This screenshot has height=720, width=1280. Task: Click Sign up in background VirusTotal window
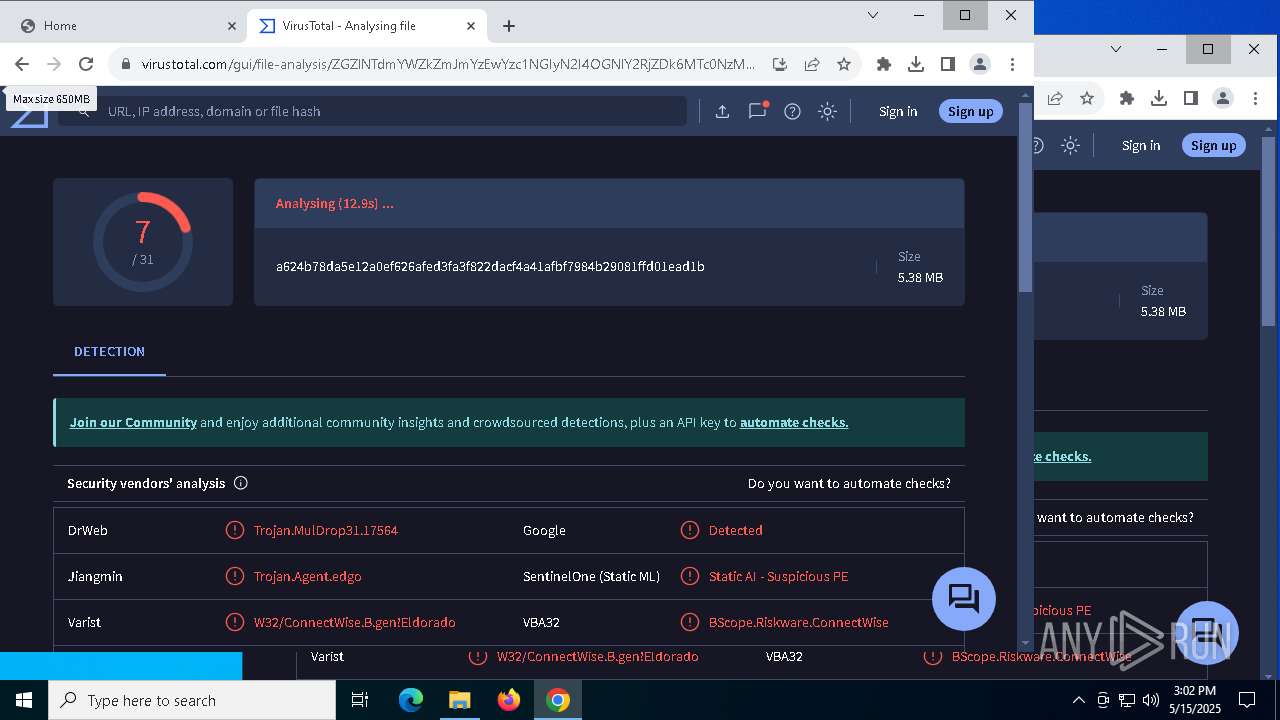[x=1213, y=145]
